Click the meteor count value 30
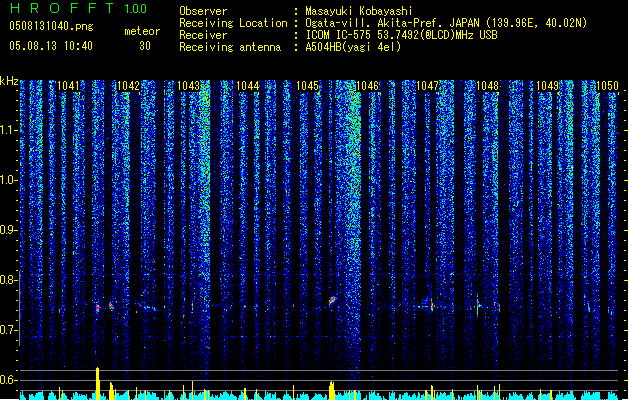Screen dimensions: 629x400 [x=145, y=46]
